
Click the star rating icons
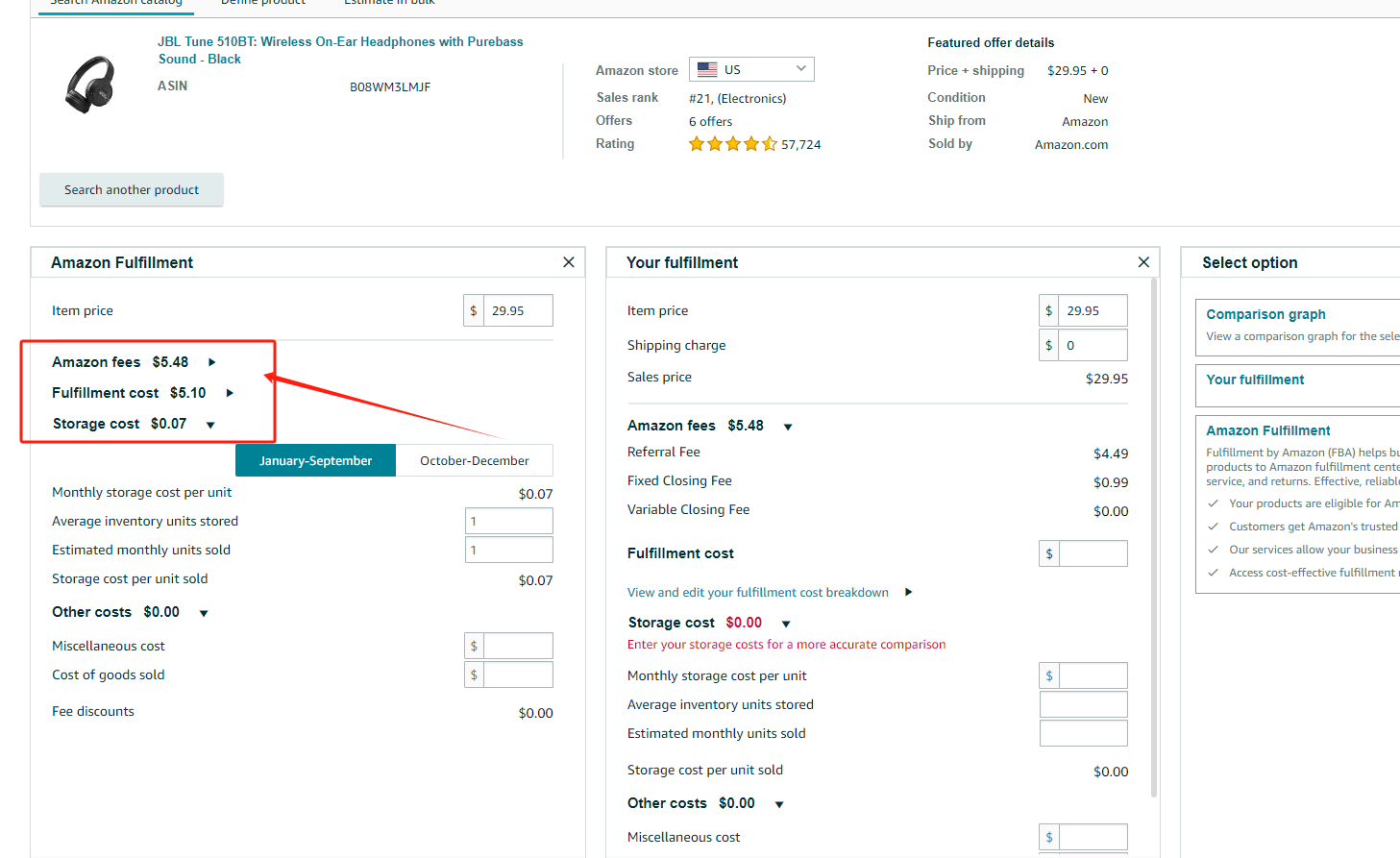tap(733, 144)
